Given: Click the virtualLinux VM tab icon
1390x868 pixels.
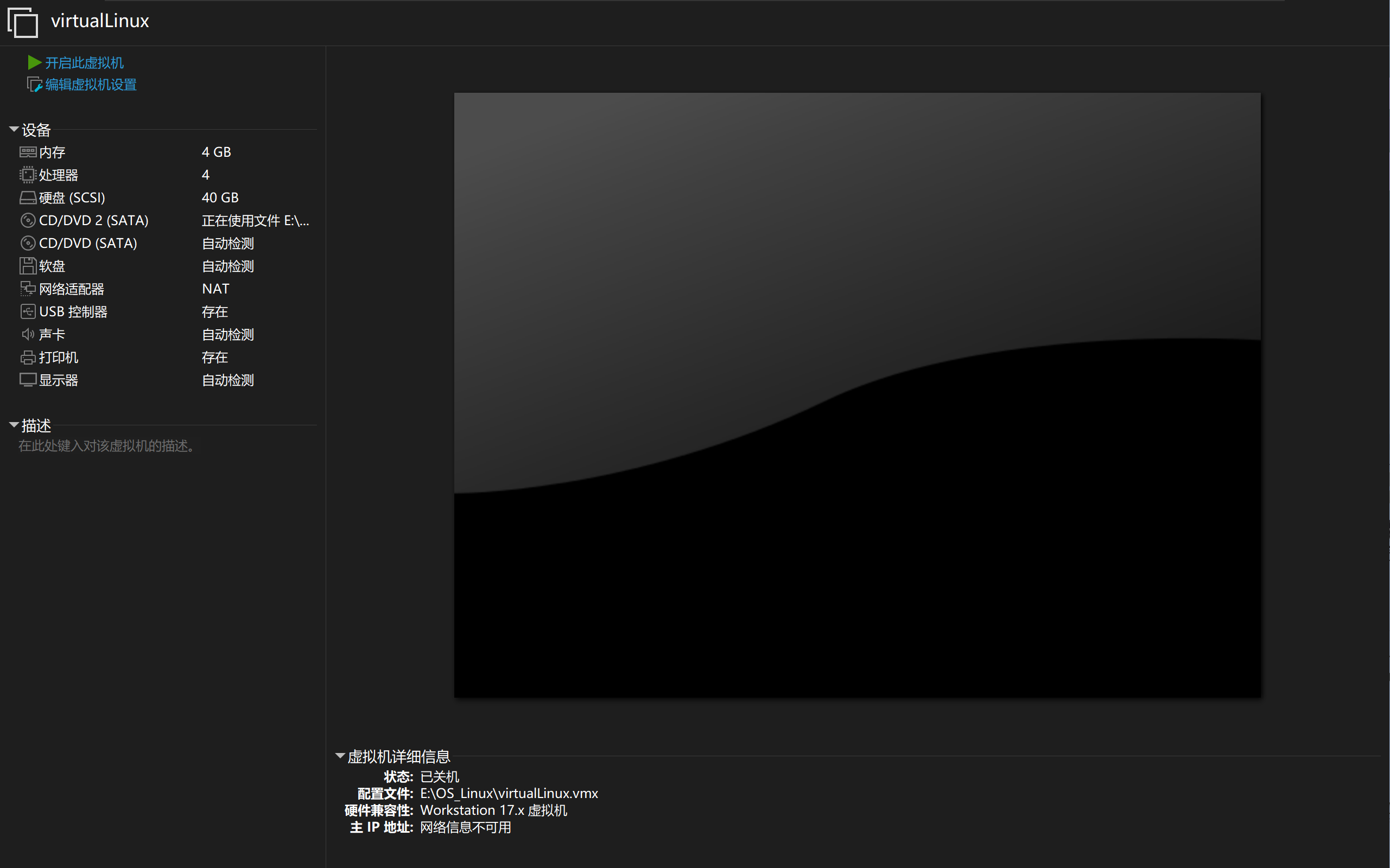Looking at the screenshot, I should tap(22, 22).
